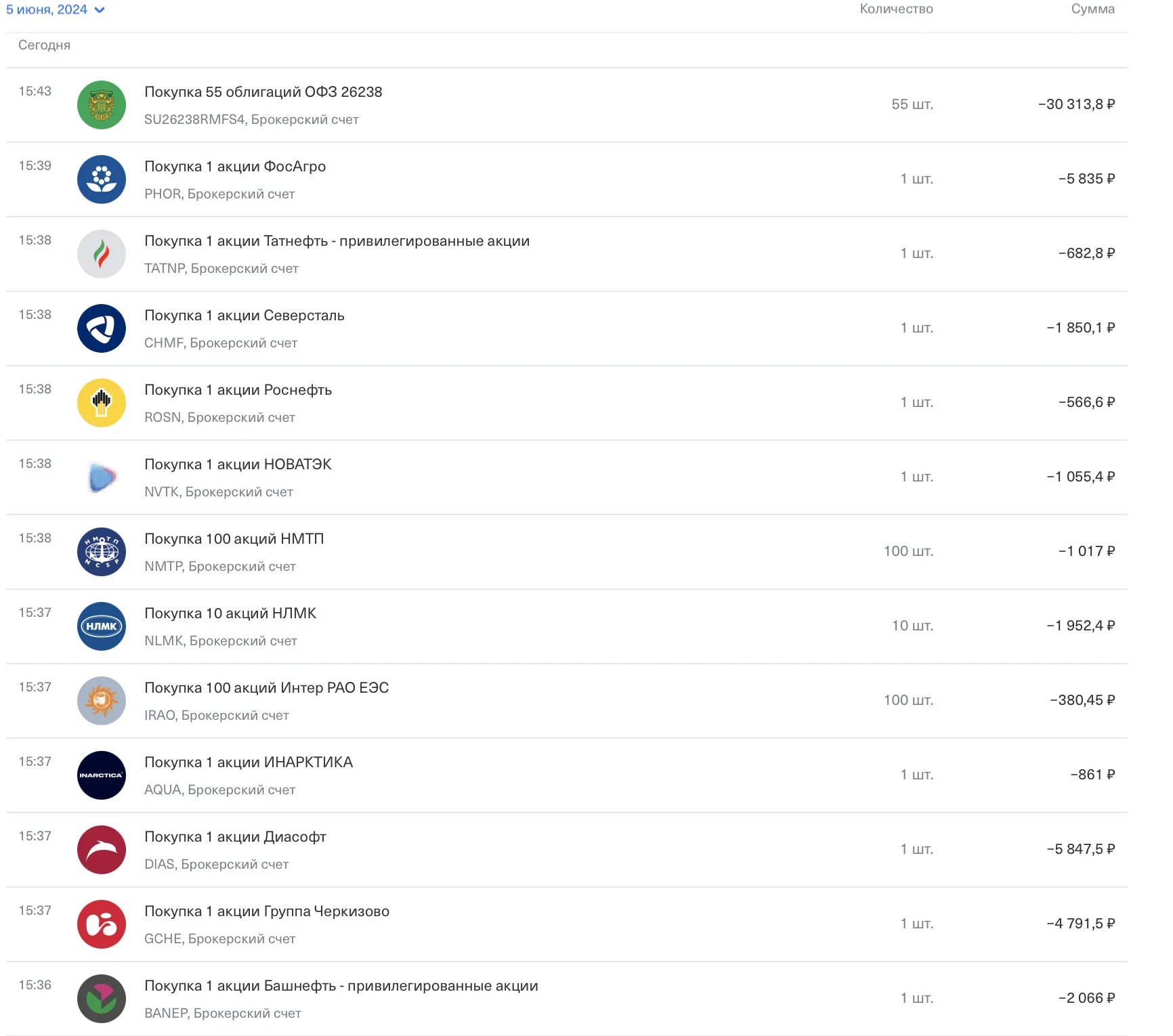
Task: Open the 'Покупка 1 акции Роснефть' operation
Action: point(238,390)
